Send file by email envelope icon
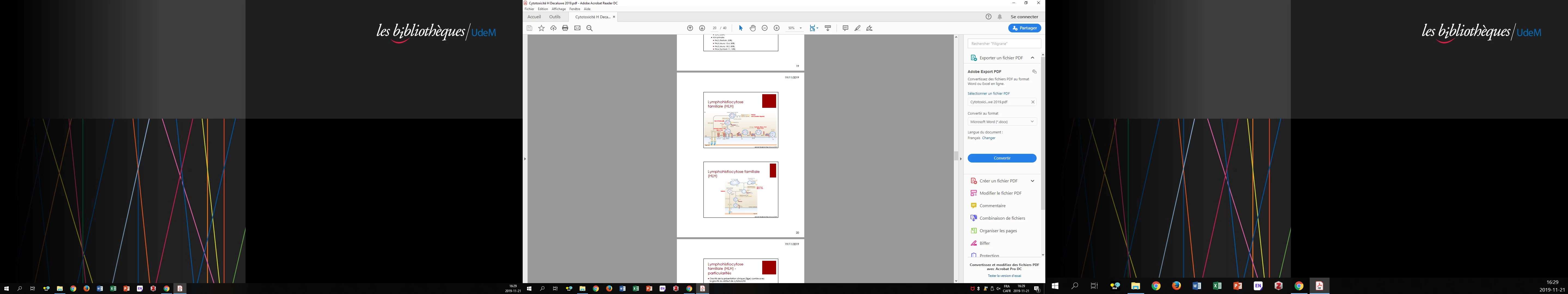Screen dimensions: 1568x294 [577, 28]
